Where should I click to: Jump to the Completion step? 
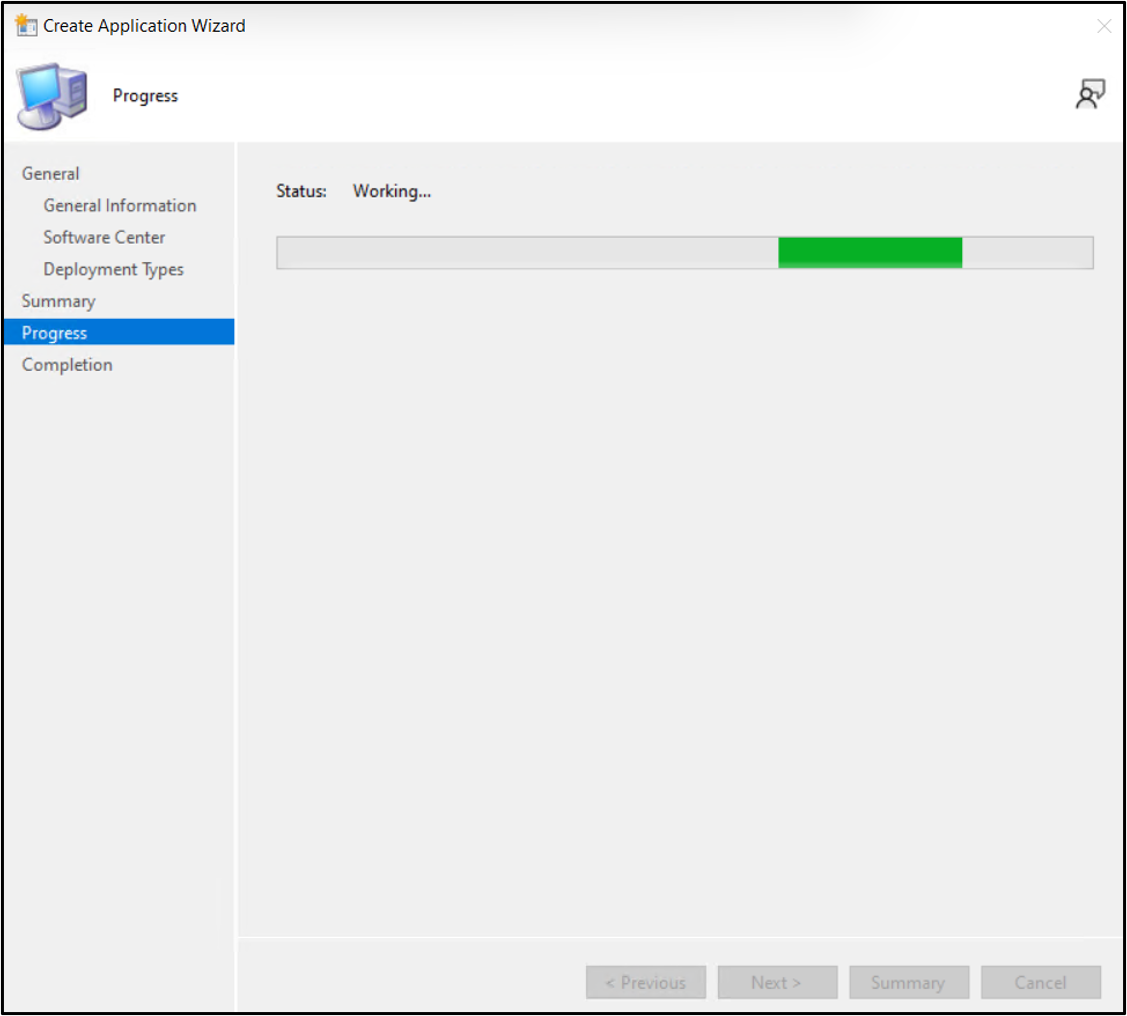click(67, 365)
